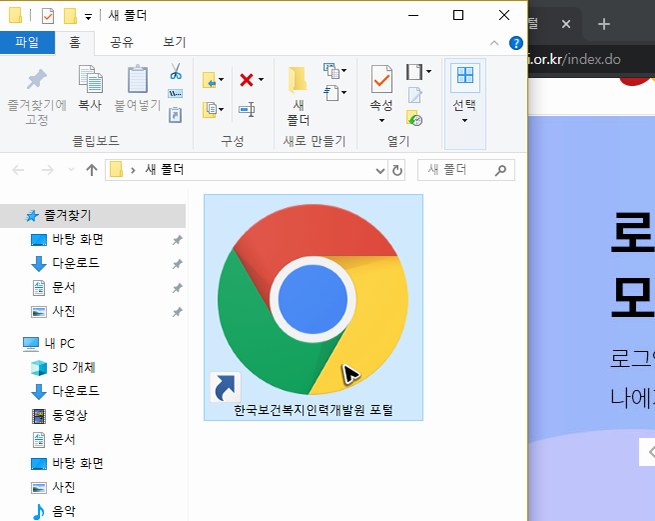
Task: Expand the Copy to dropdown arrow
Action: [221, 109]
